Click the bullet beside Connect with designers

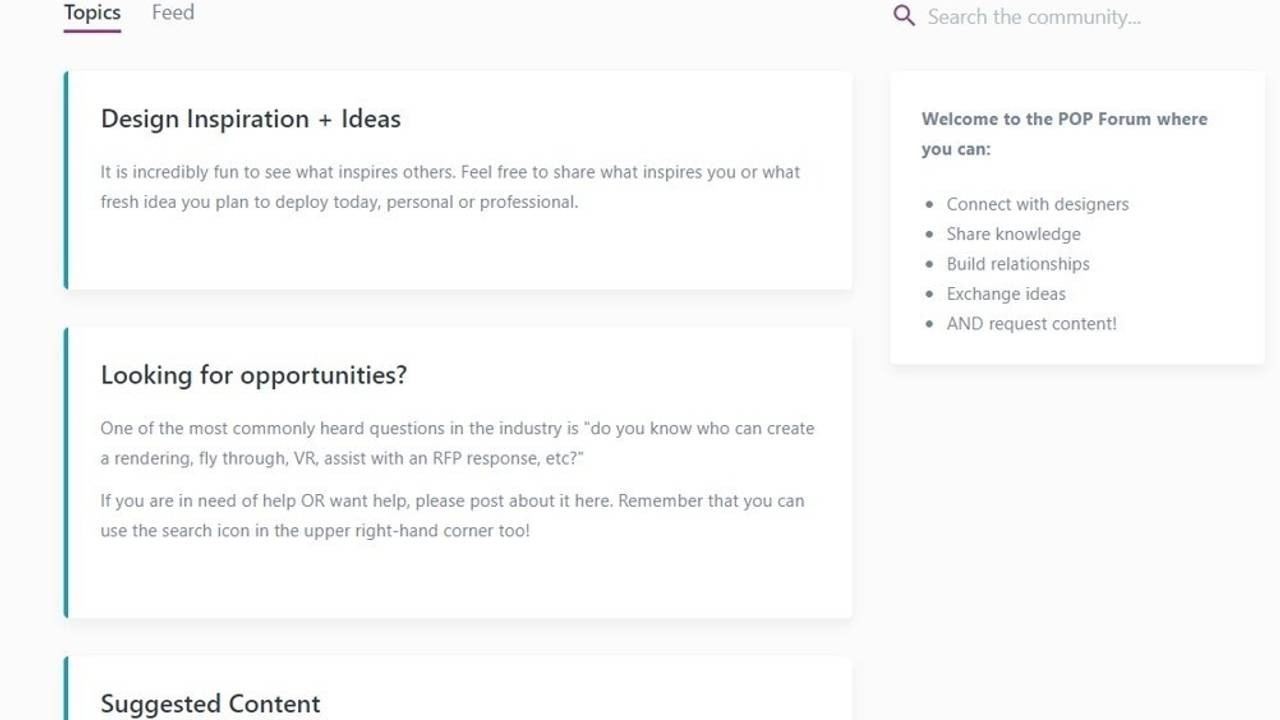tap(929, 204)
